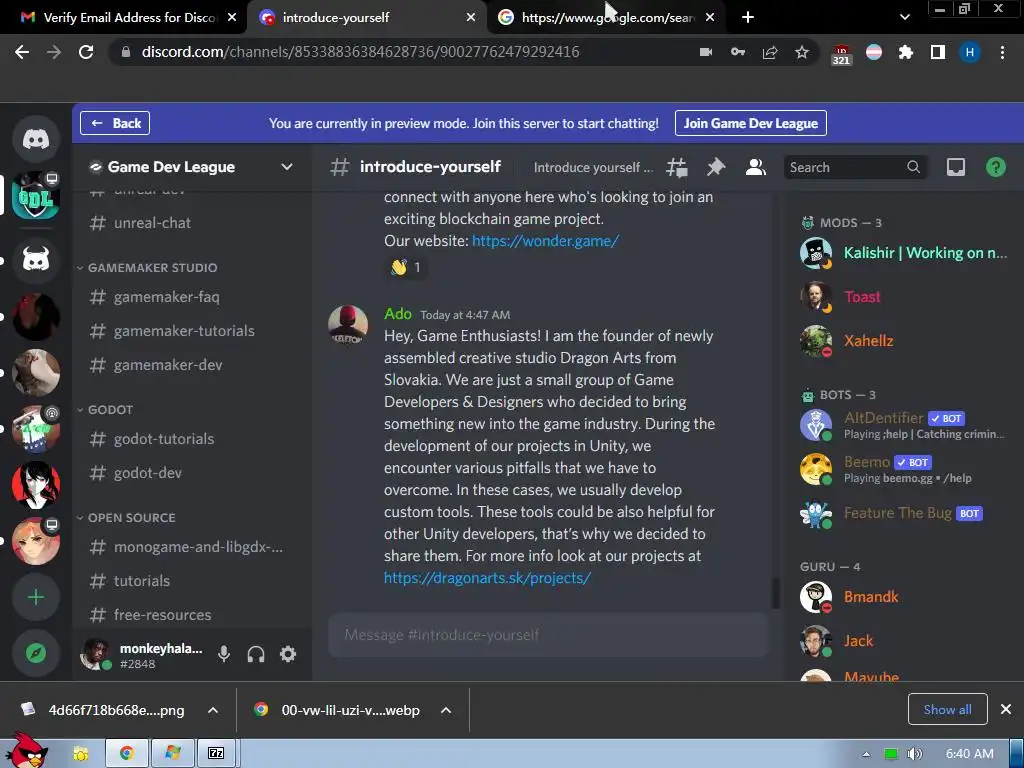Click the Back button in preview banner
Screen dimensions: 1024x768
click(x=115, y=123)
